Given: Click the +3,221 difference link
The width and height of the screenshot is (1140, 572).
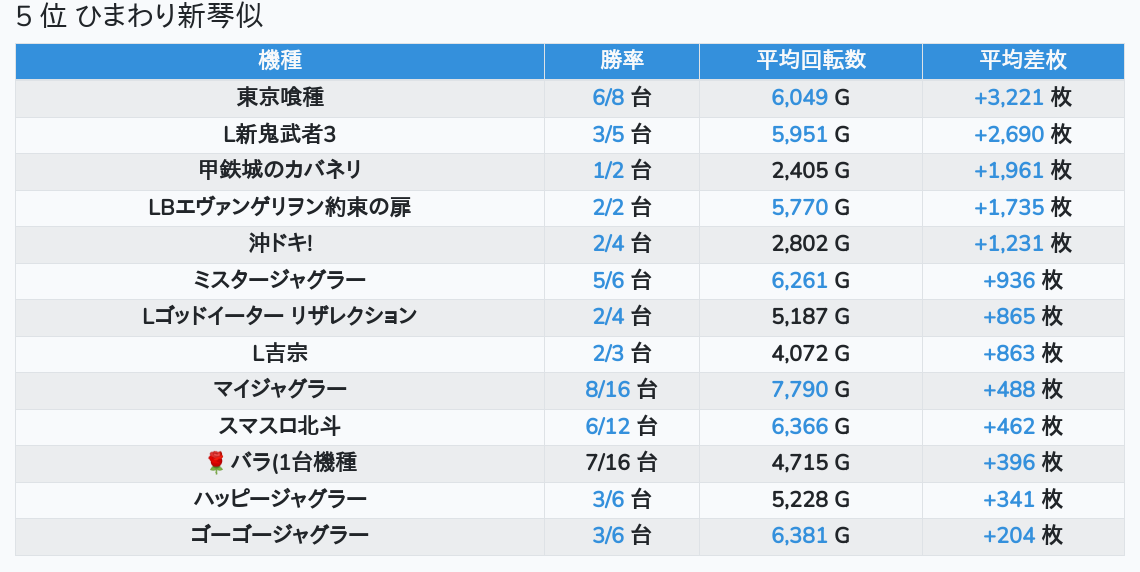Looking at the screenshot, I should [x=1009, y=98].
